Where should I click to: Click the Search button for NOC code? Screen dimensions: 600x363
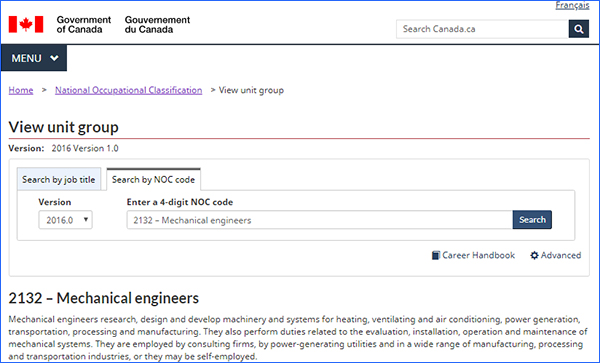[x=532, y=220]
